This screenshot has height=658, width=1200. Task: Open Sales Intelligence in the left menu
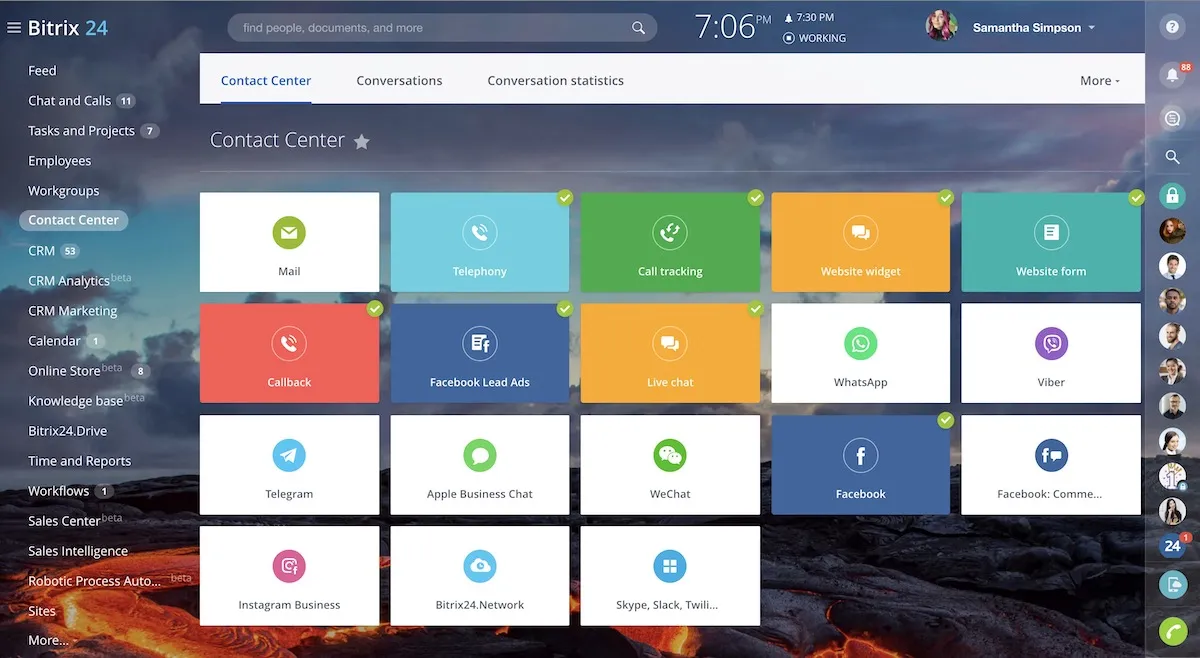78,551
